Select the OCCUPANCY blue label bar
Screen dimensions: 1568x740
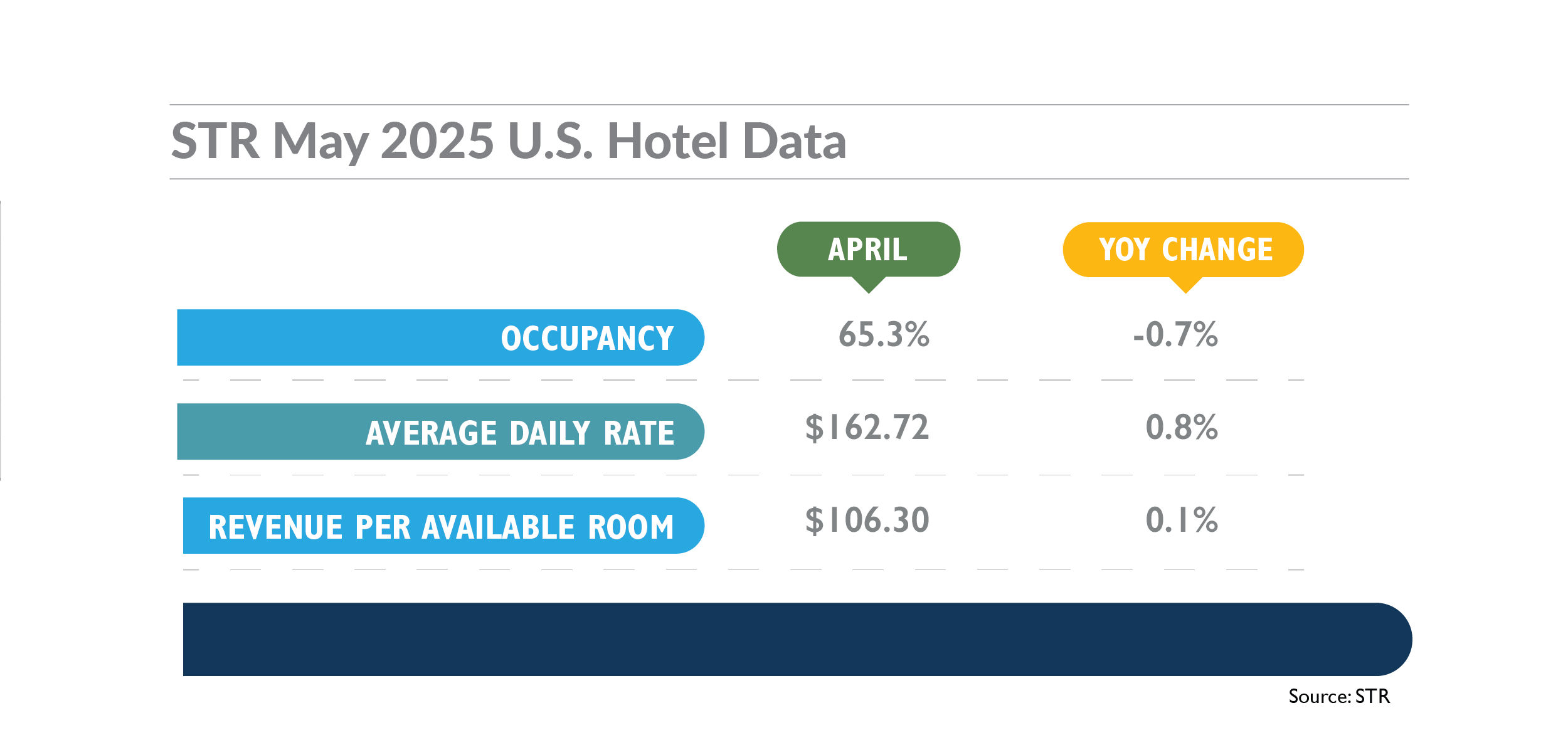pyautogui.click(x=440, y=337)
